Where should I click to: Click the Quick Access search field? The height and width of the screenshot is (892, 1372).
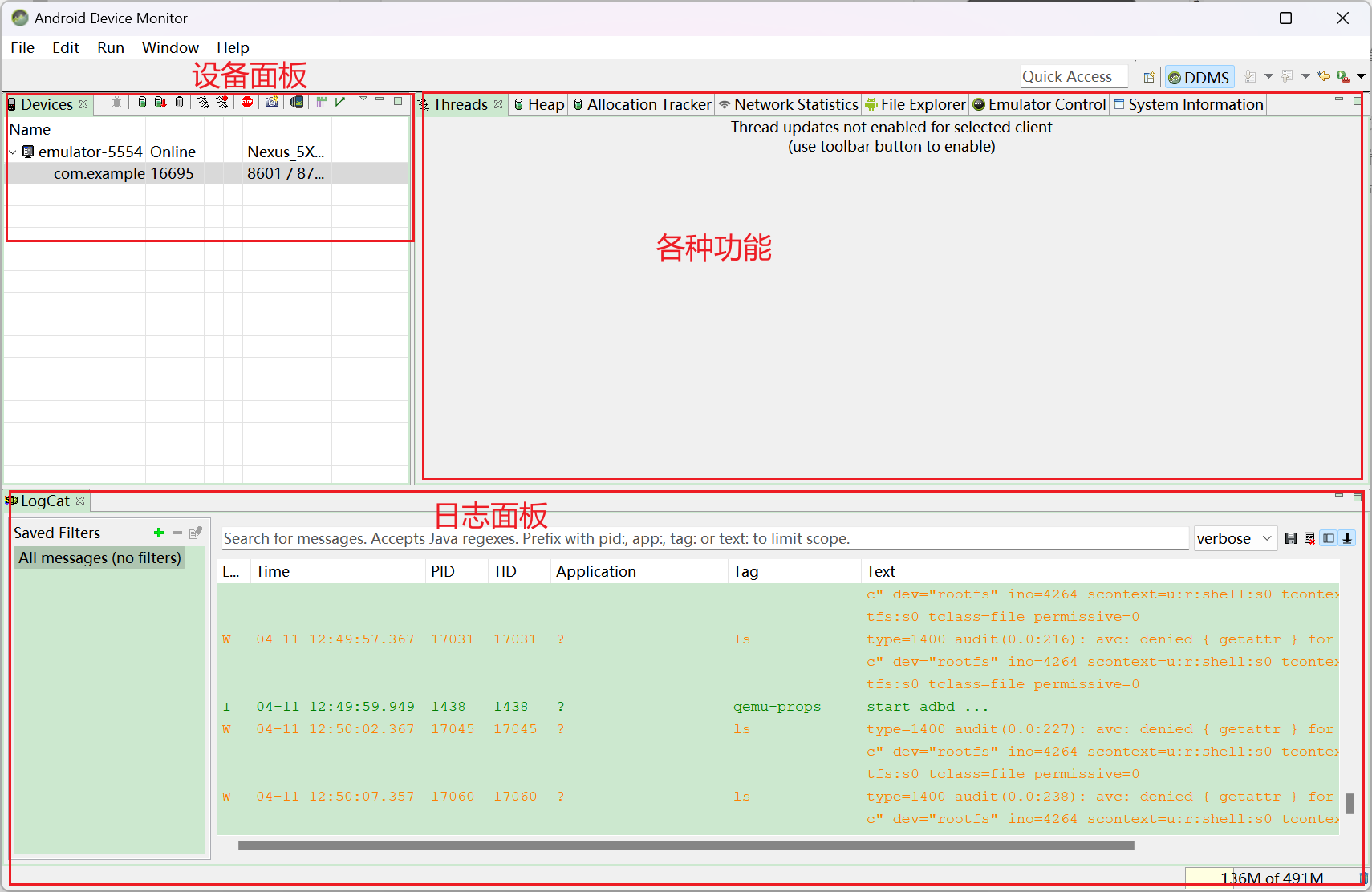[1074, 76]
